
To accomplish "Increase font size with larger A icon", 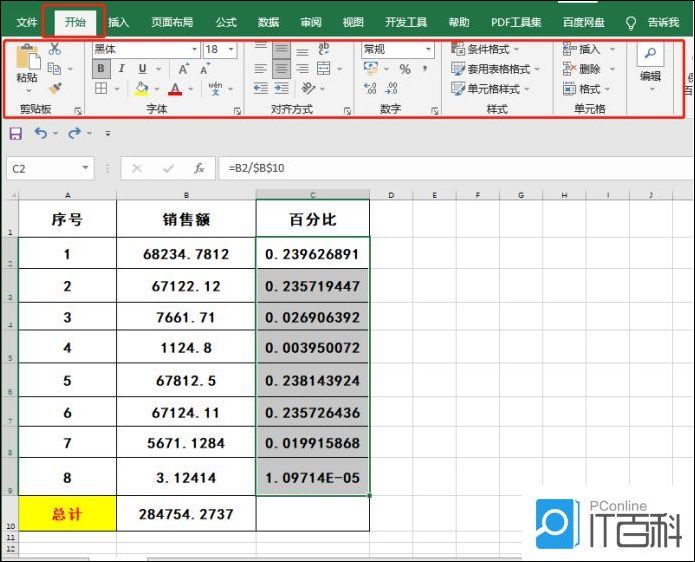I will (x=184, y=69).
